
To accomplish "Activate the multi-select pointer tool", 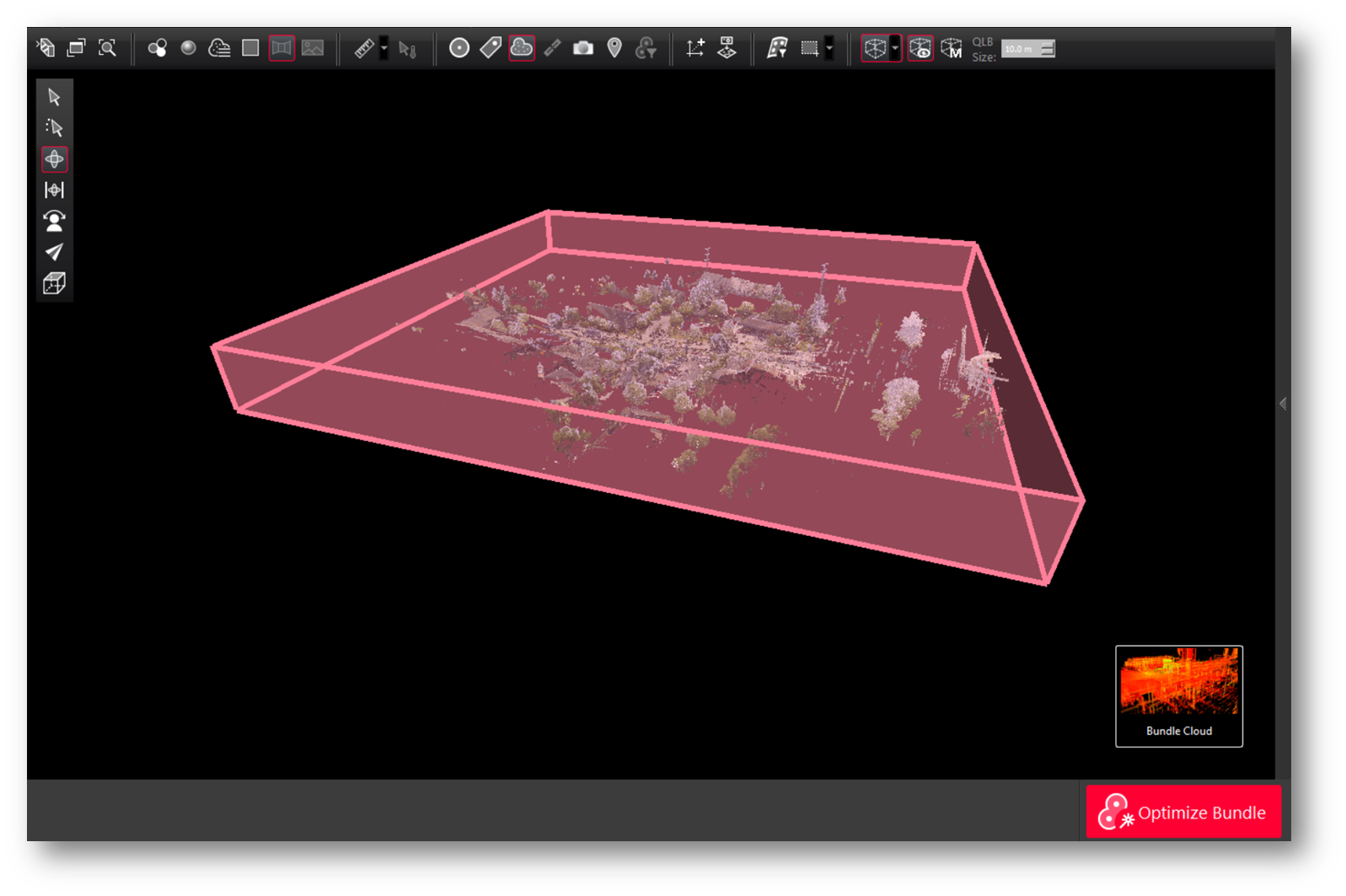I will click(54, 128).
